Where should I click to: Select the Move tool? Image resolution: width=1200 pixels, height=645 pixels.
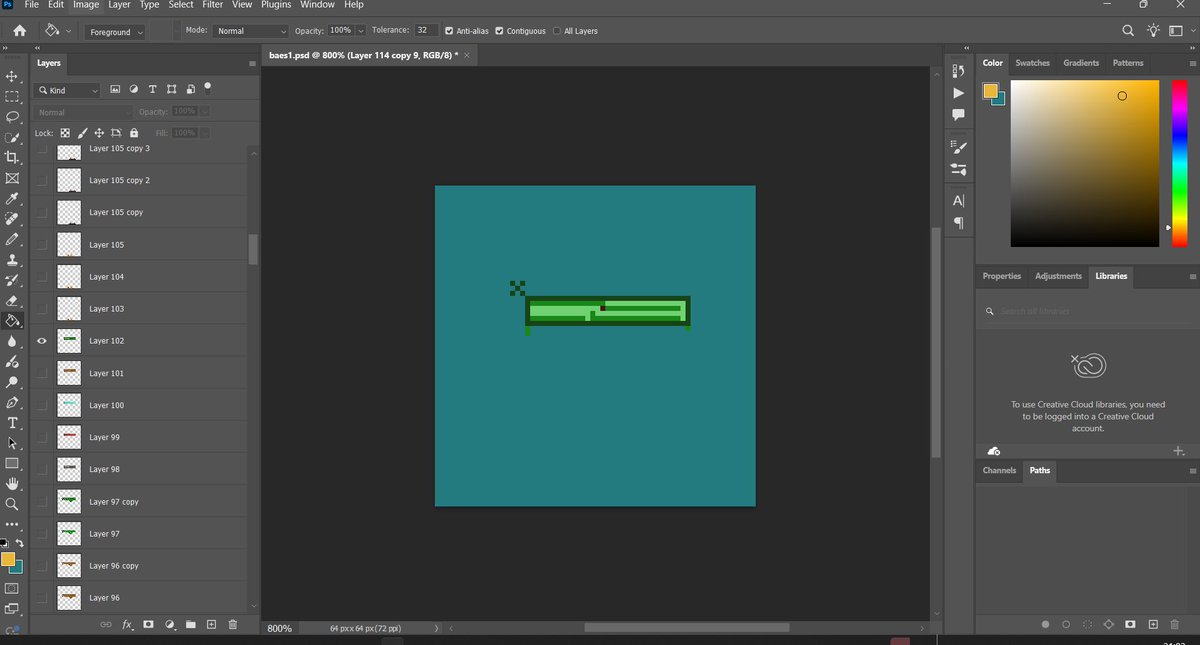(12, 76)
